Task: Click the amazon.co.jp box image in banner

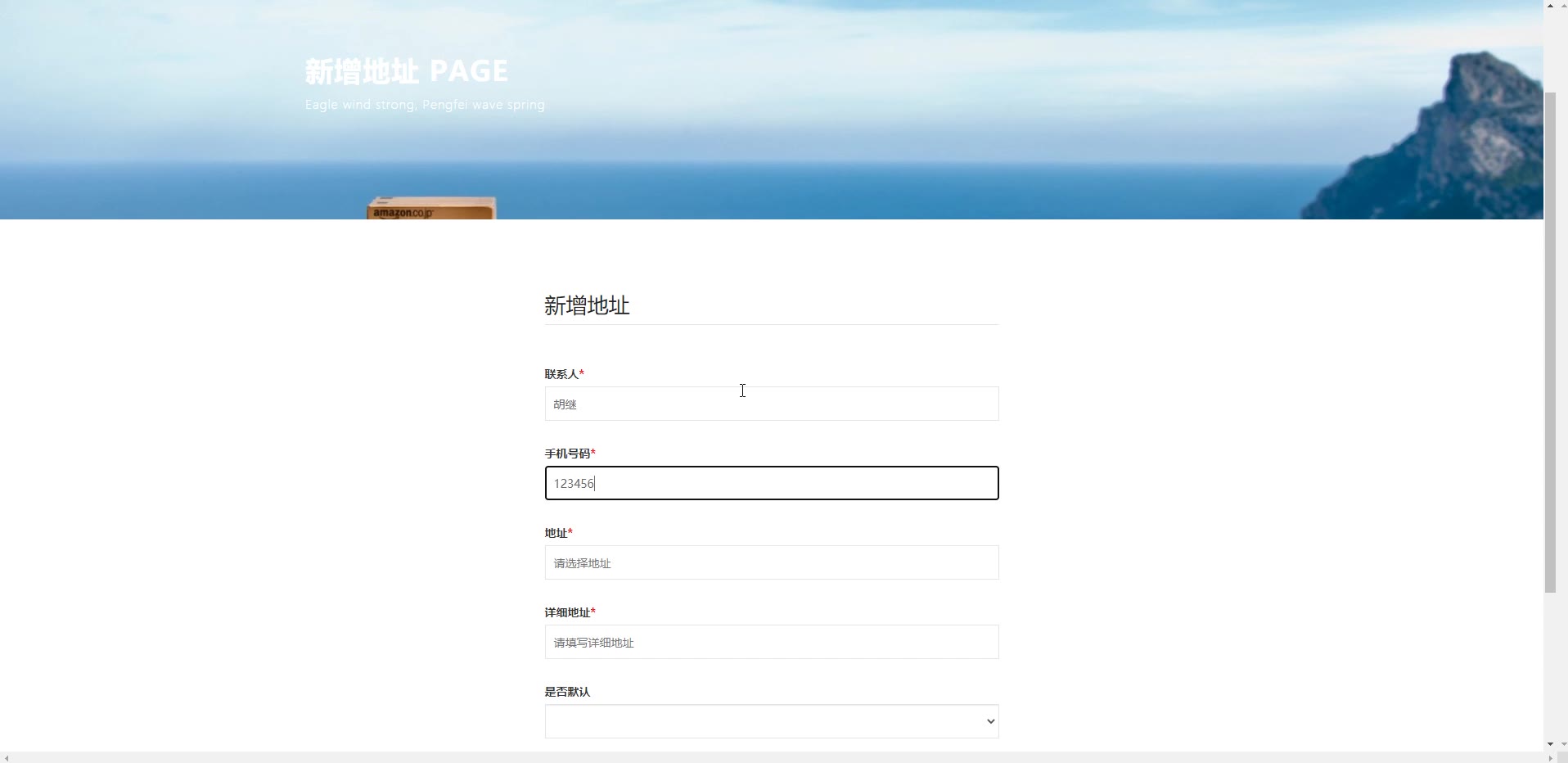Action: 431,208
